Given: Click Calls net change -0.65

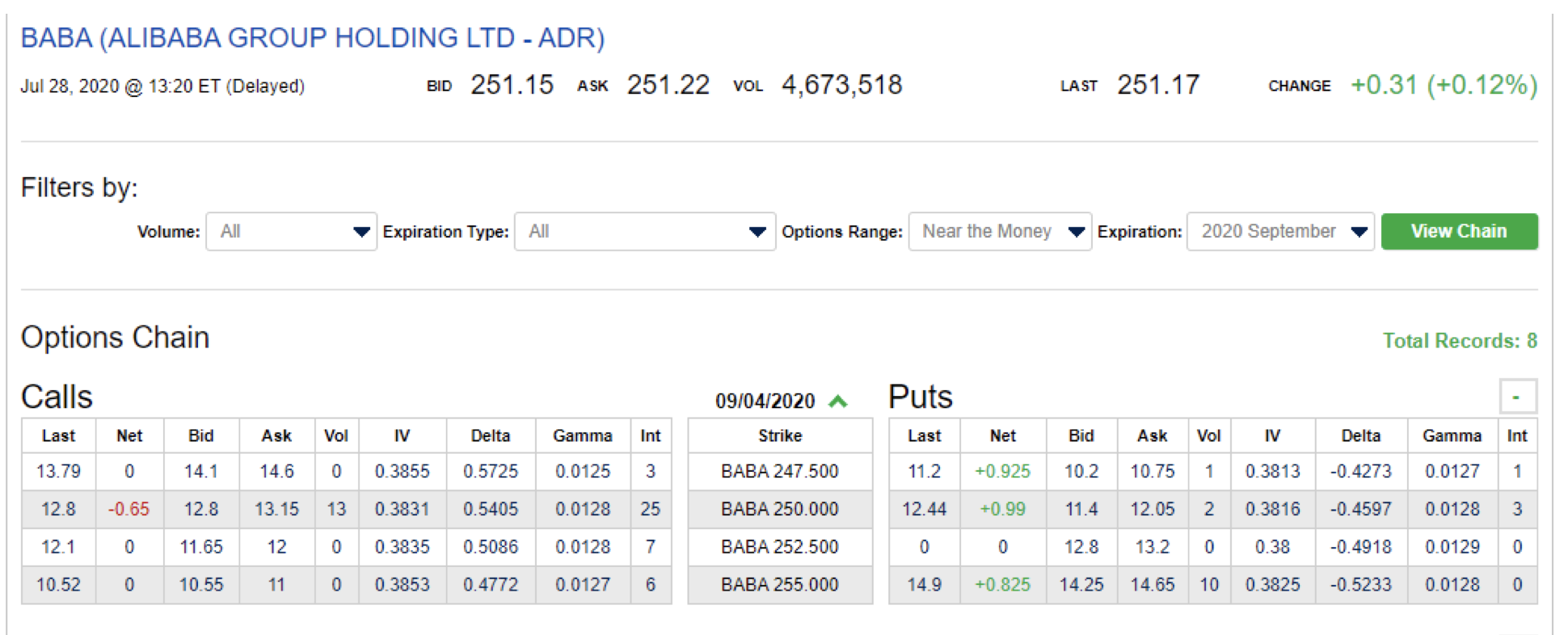Looking at the screenshot, I should coord(129,509).
